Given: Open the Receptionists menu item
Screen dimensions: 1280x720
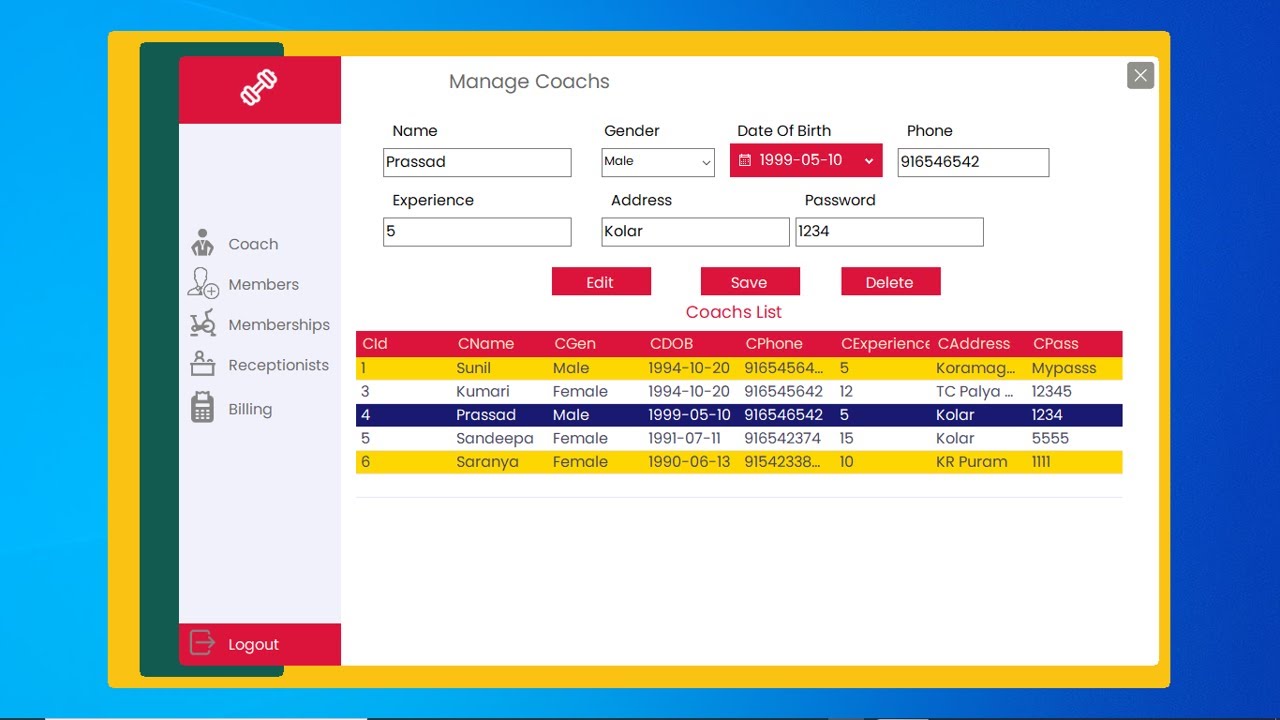Looking at the screenshot, I should pos(278,365).
